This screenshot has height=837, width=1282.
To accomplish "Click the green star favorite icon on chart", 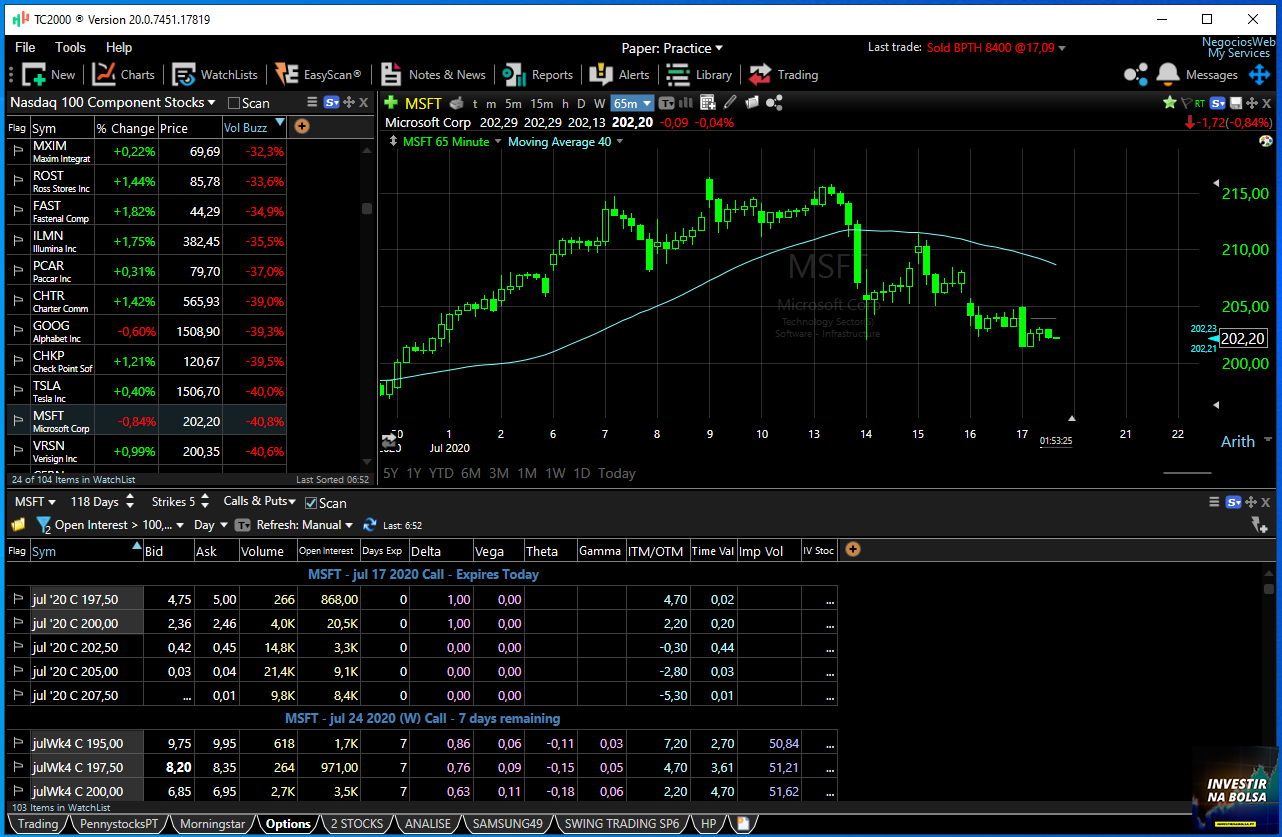I will pos(1169,103).
